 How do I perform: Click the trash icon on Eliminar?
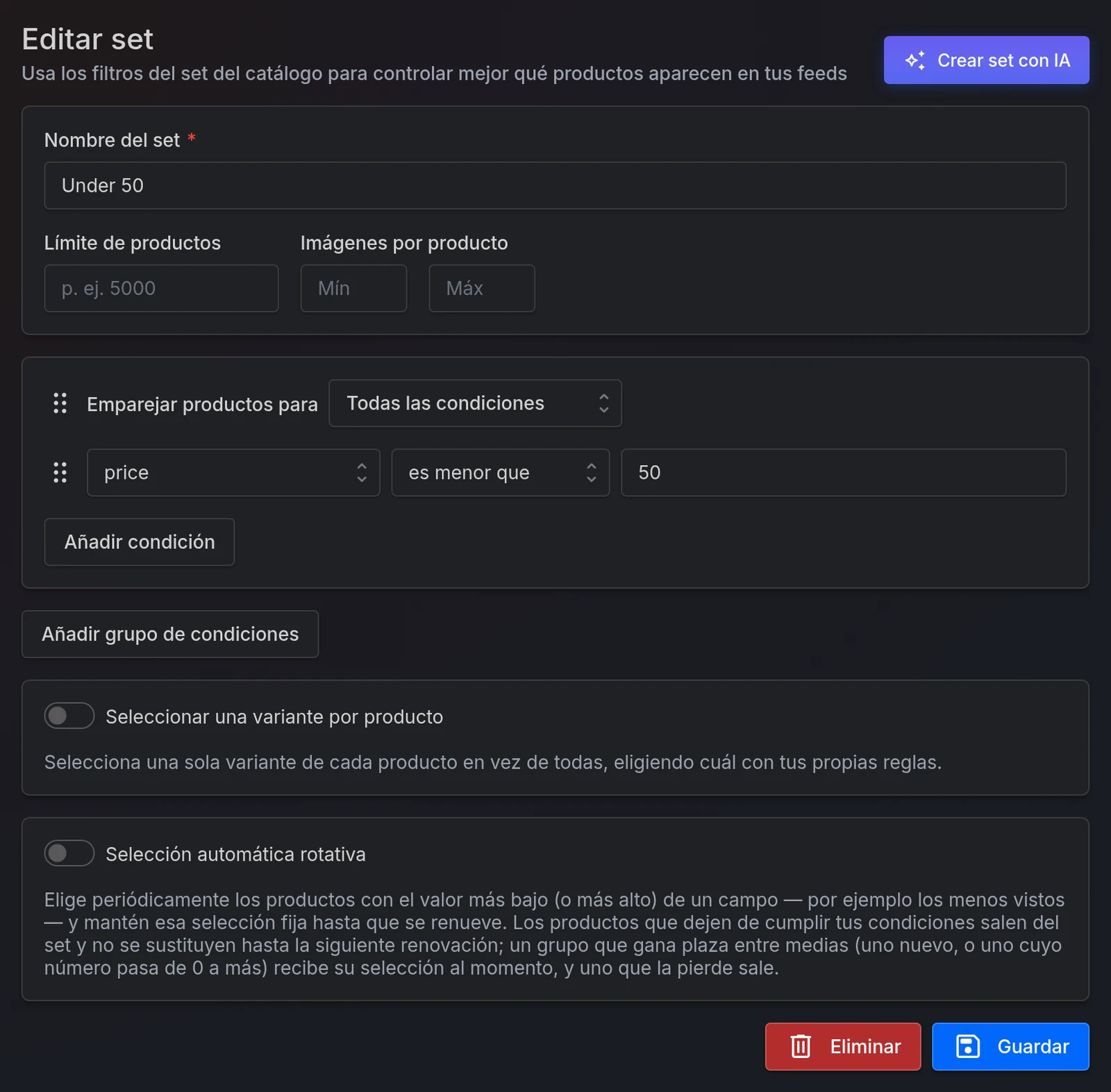801,1046
